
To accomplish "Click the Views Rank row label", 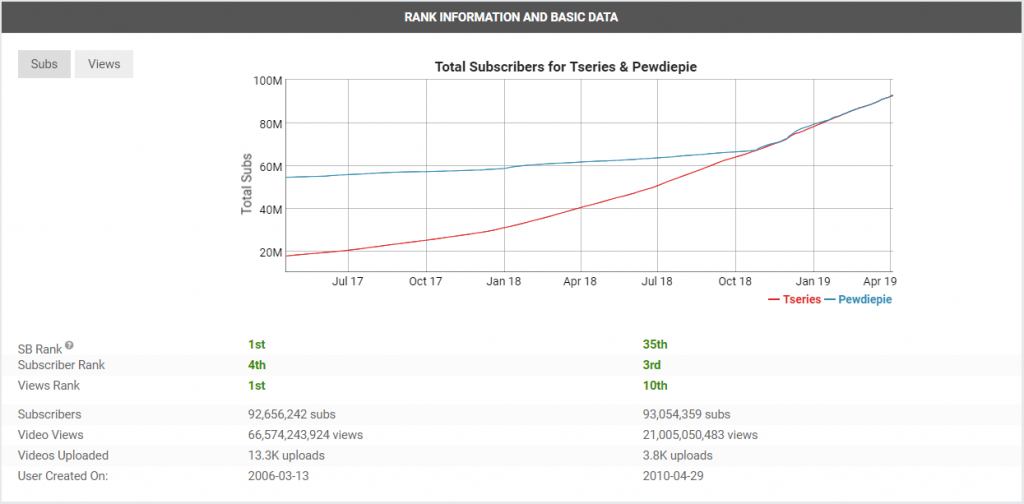I will pos(49,386).
